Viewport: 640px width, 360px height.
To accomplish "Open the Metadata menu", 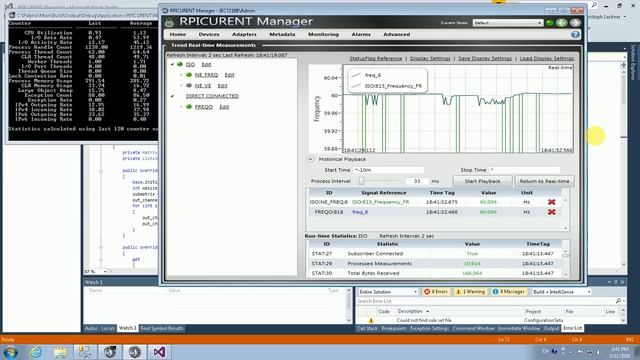I will [282, 35].
